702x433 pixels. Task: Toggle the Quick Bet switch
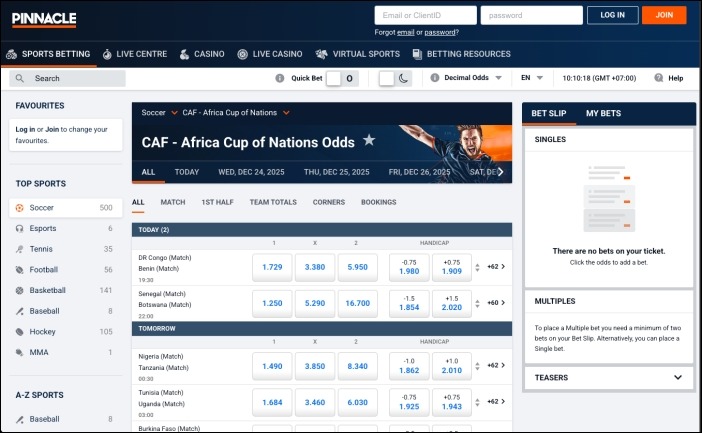point(340,78)
